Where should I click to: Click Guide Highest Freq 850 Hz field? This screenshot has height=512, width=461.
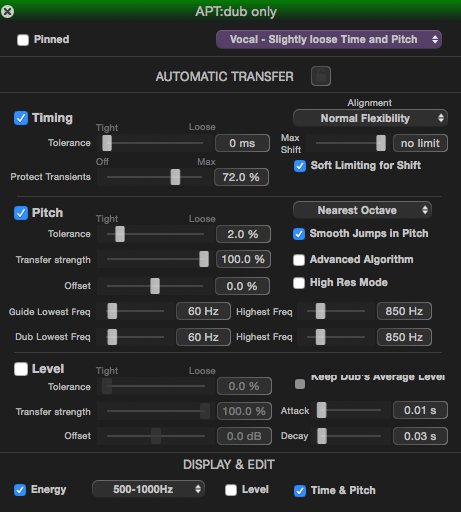pyautogui.click(x=404, y=311)
